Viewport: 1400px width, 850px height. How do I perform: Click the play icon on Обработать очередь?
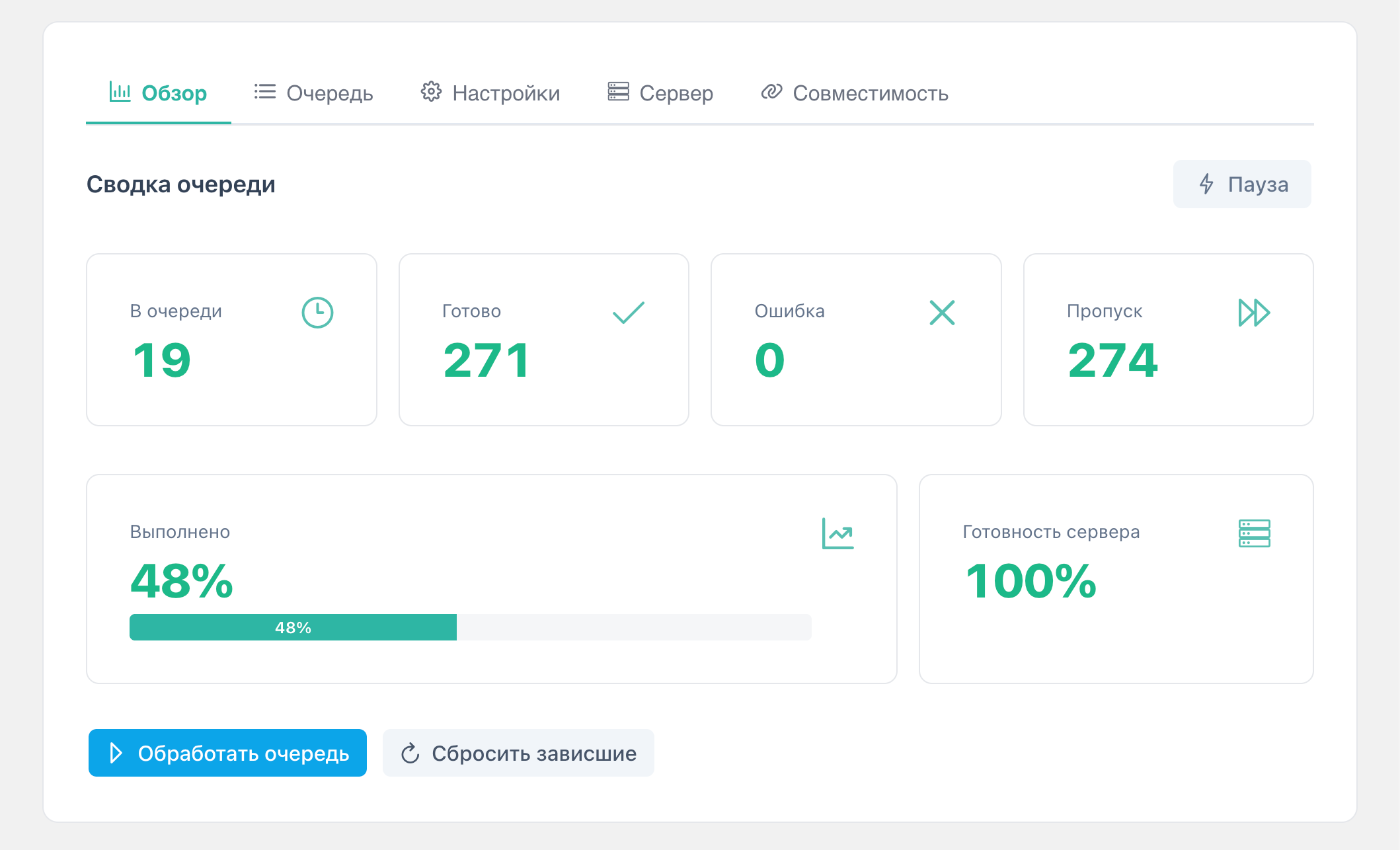116,753
